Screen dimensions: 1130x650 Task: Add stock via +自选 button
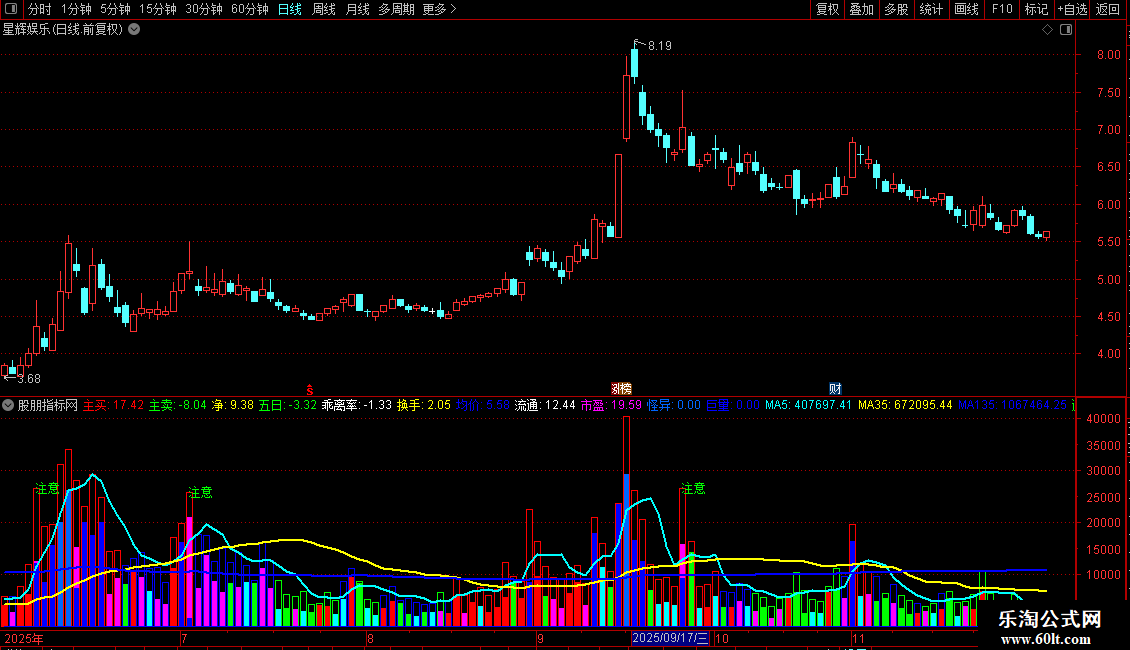click(1072, 9)
